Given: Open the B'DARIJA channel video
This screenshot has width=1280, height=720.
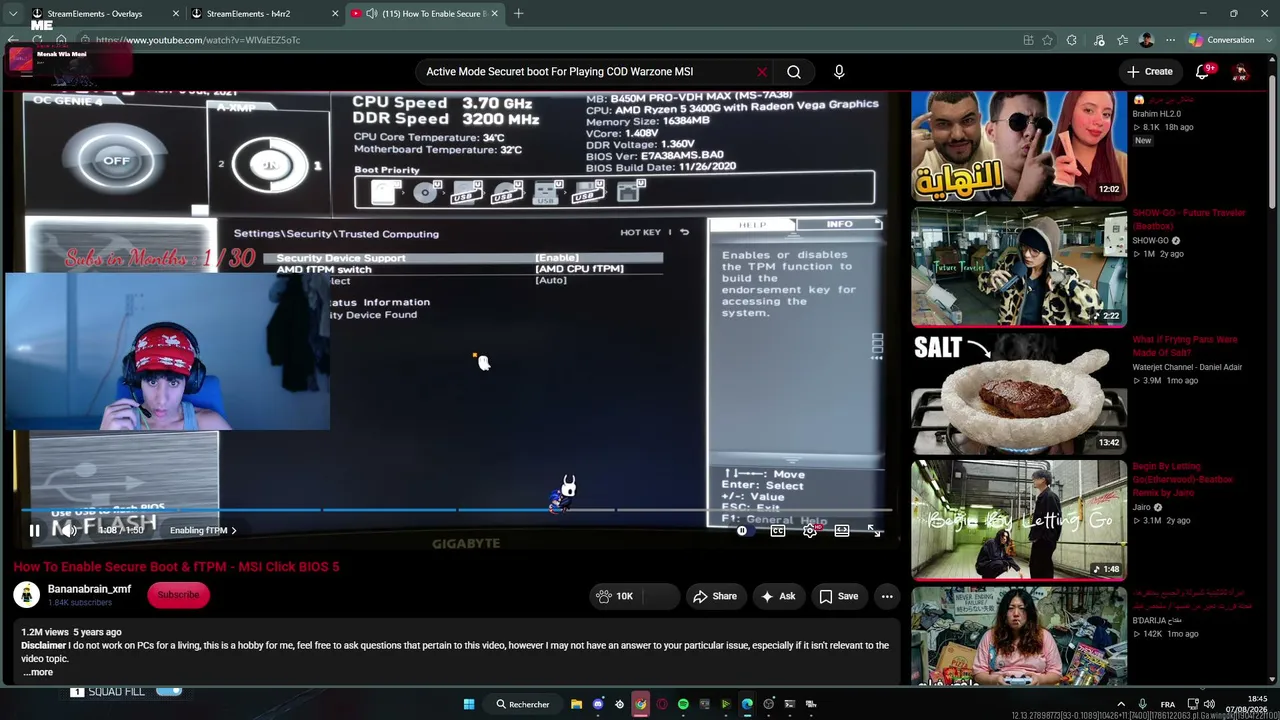Looking at the screenshot, I should pos(1018,636).
